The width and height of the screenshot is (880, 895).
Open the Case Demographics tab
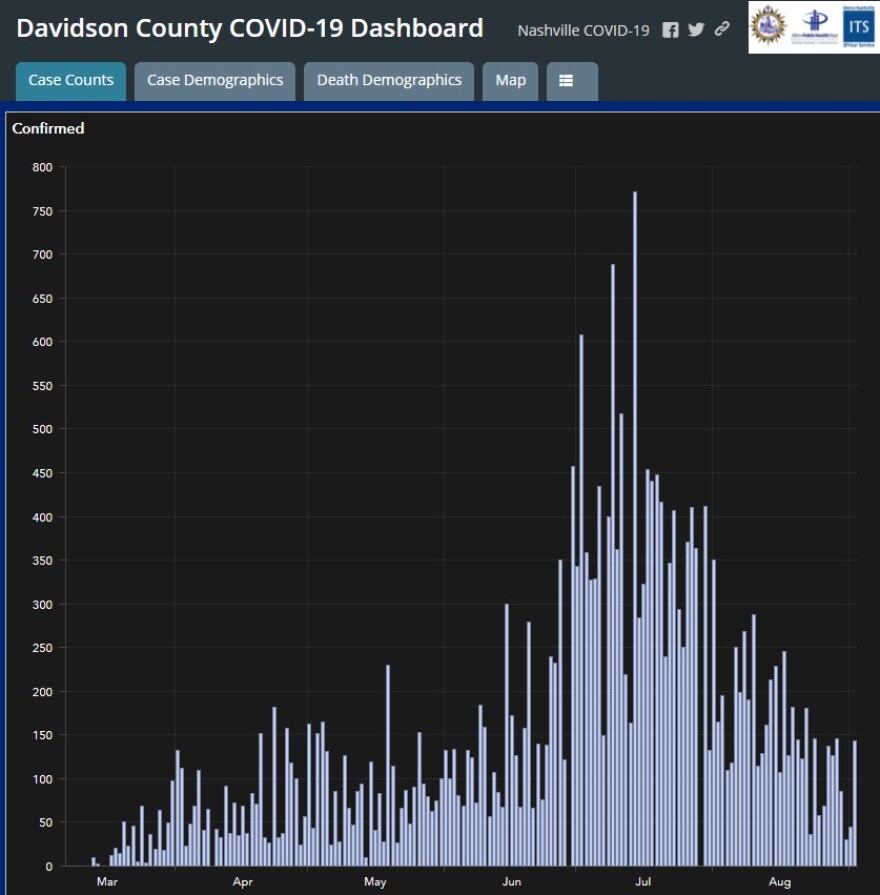(x=215, y=81)
